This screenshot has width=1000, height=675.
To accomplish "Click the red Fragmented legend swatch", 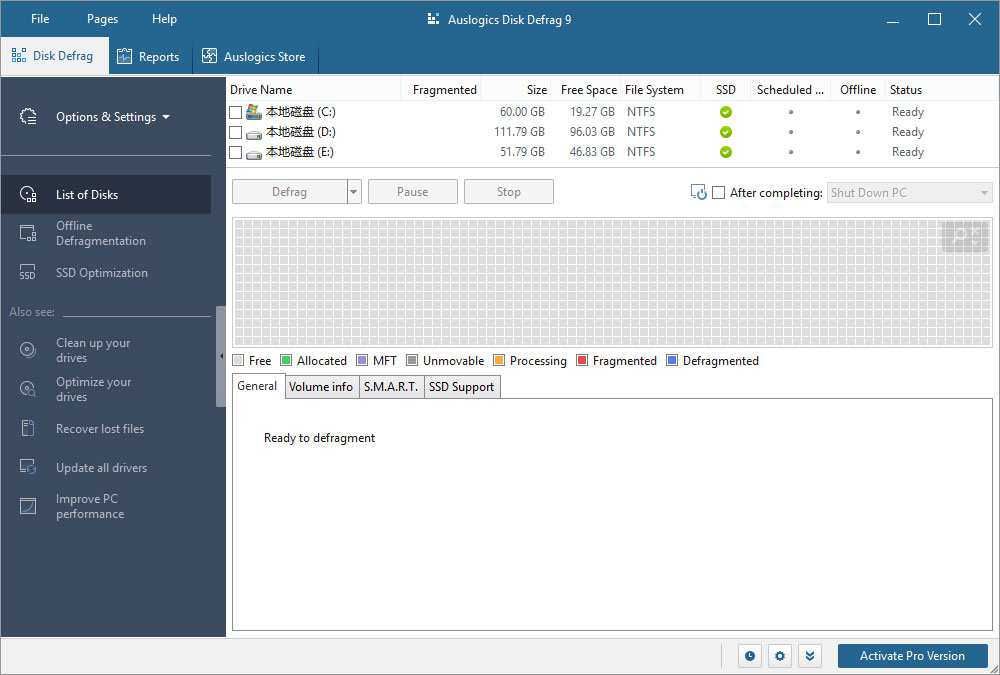I will point(582,361).
